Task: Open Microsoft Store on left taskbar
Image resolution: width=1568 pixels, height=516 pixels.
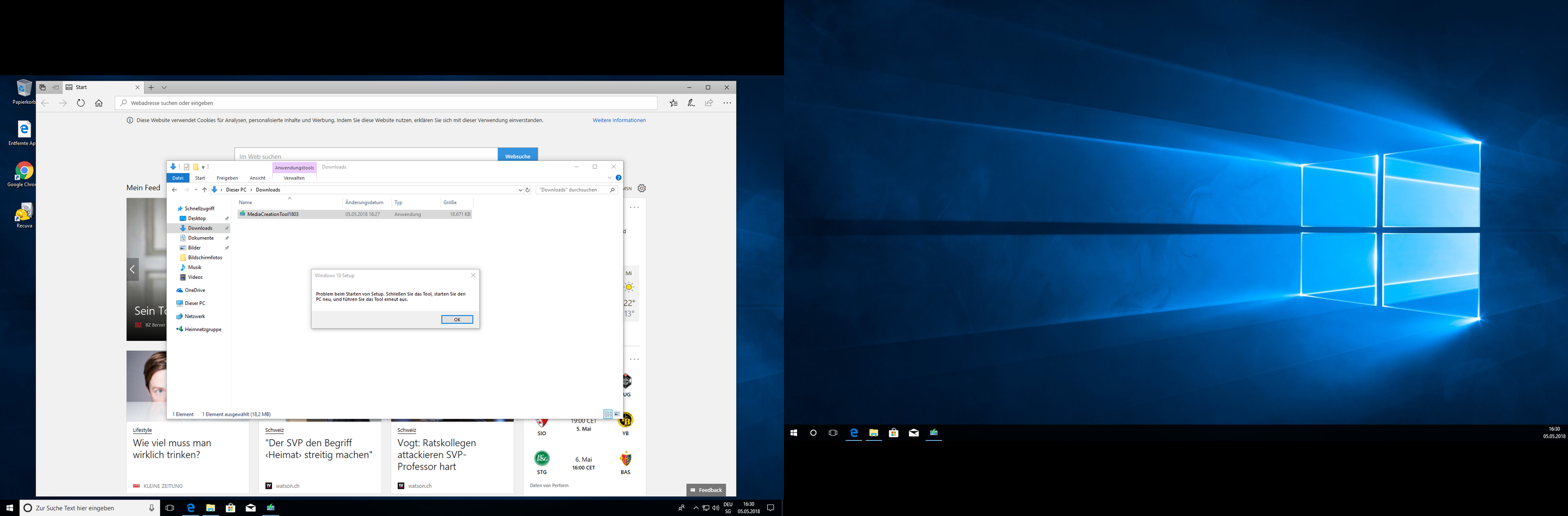Action: pyautogui.click(x=230, y=508)
